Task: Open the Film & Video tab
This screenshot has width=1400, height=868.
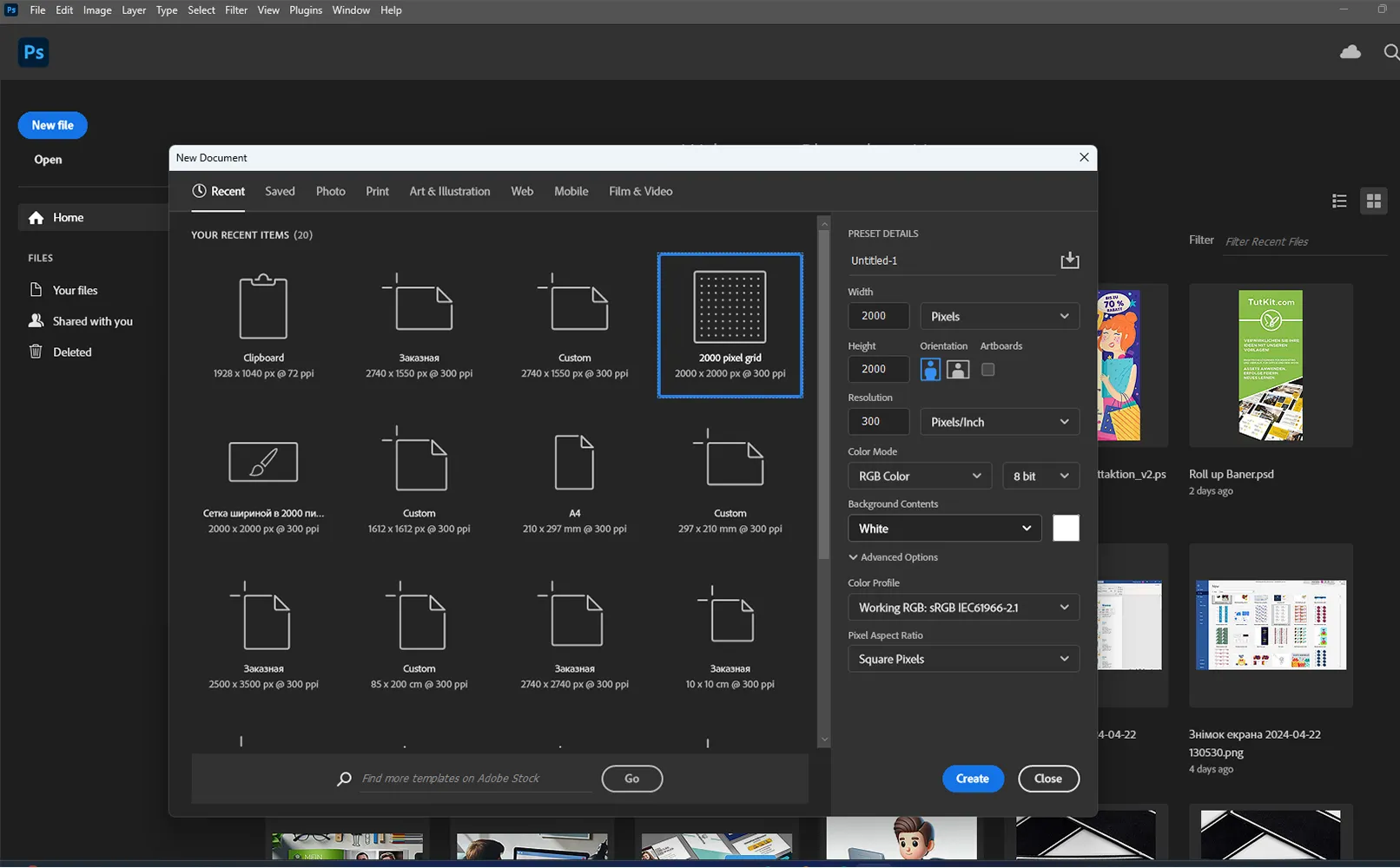Action: (641, 191)
